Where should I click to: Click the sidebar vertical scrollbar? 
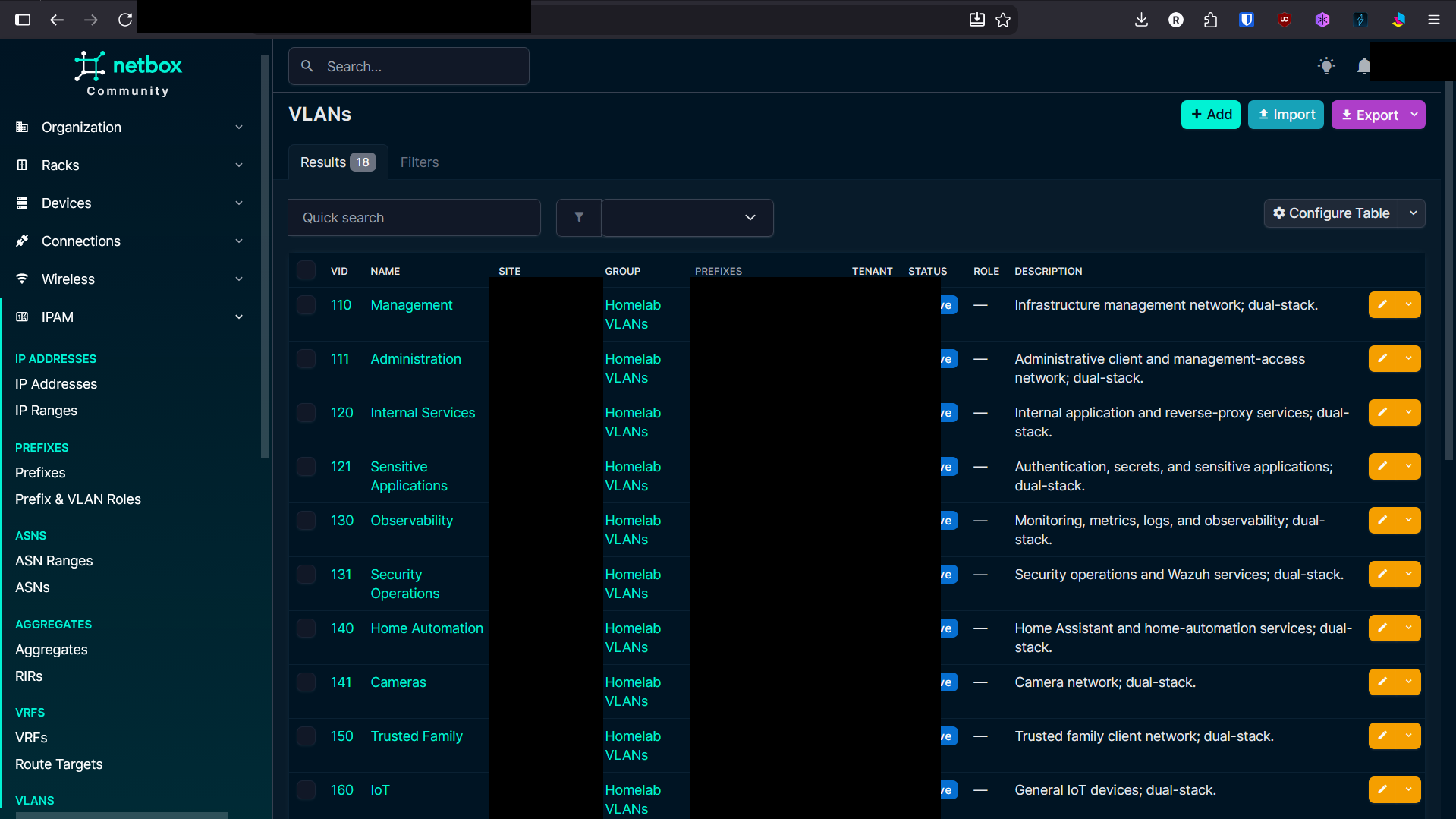coord(265,257)
